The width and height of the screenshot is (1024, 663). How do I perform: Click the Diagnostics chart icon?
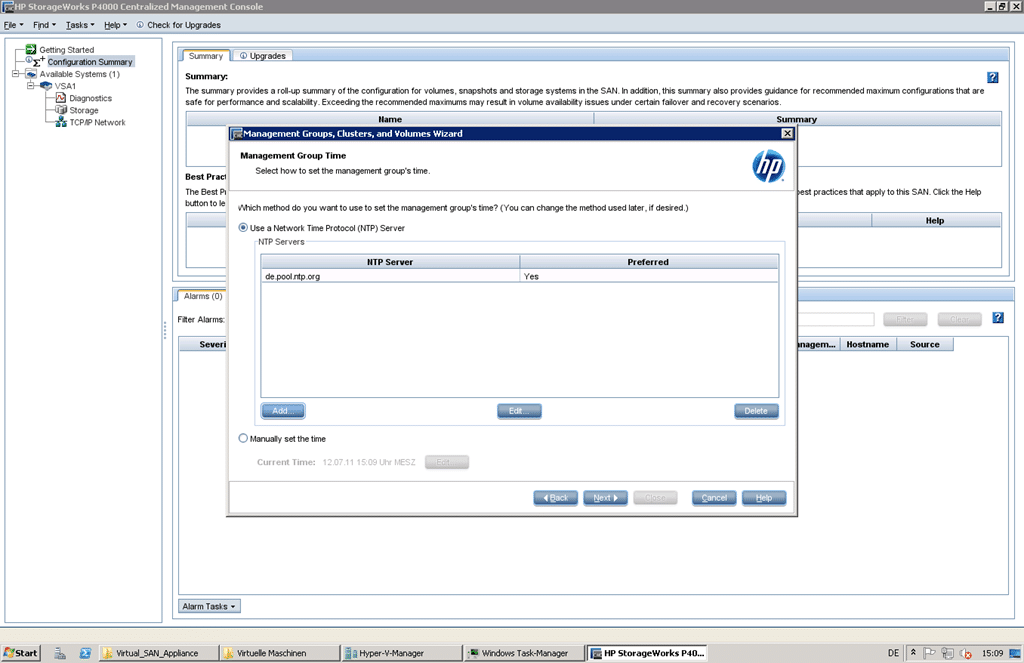[61, 98]
